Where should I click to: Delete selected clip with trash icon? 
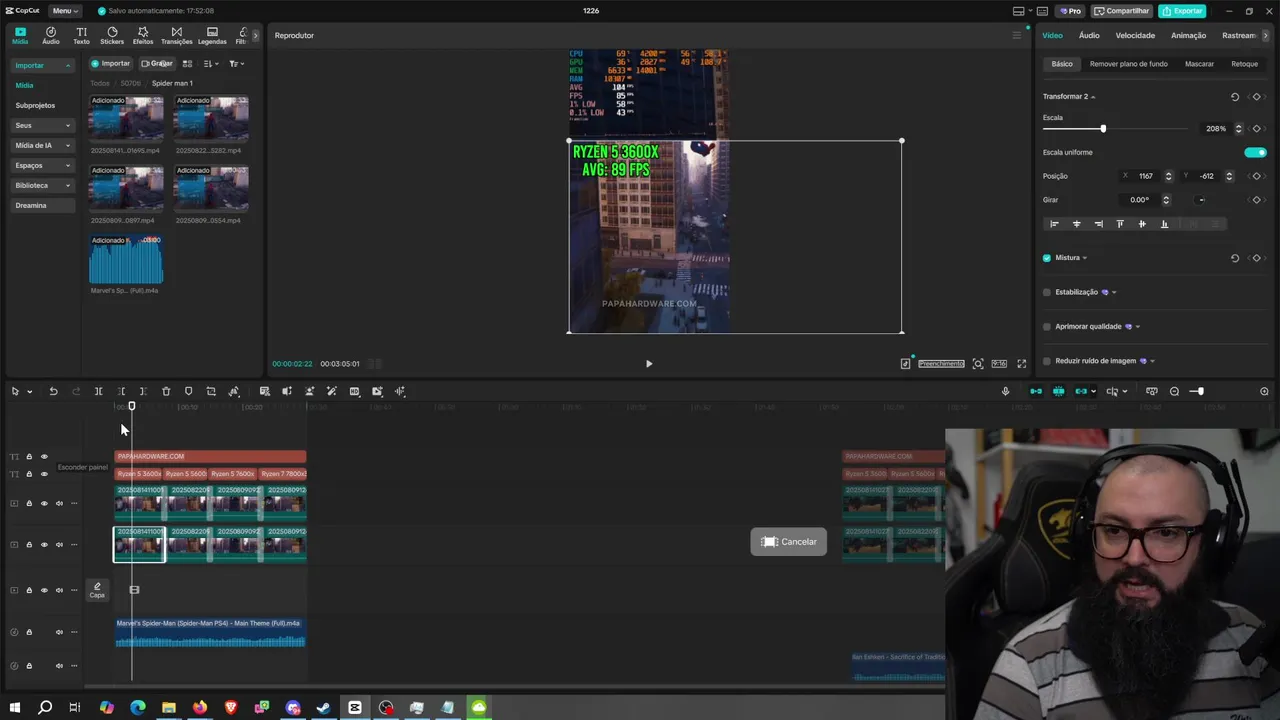point(166,391)
